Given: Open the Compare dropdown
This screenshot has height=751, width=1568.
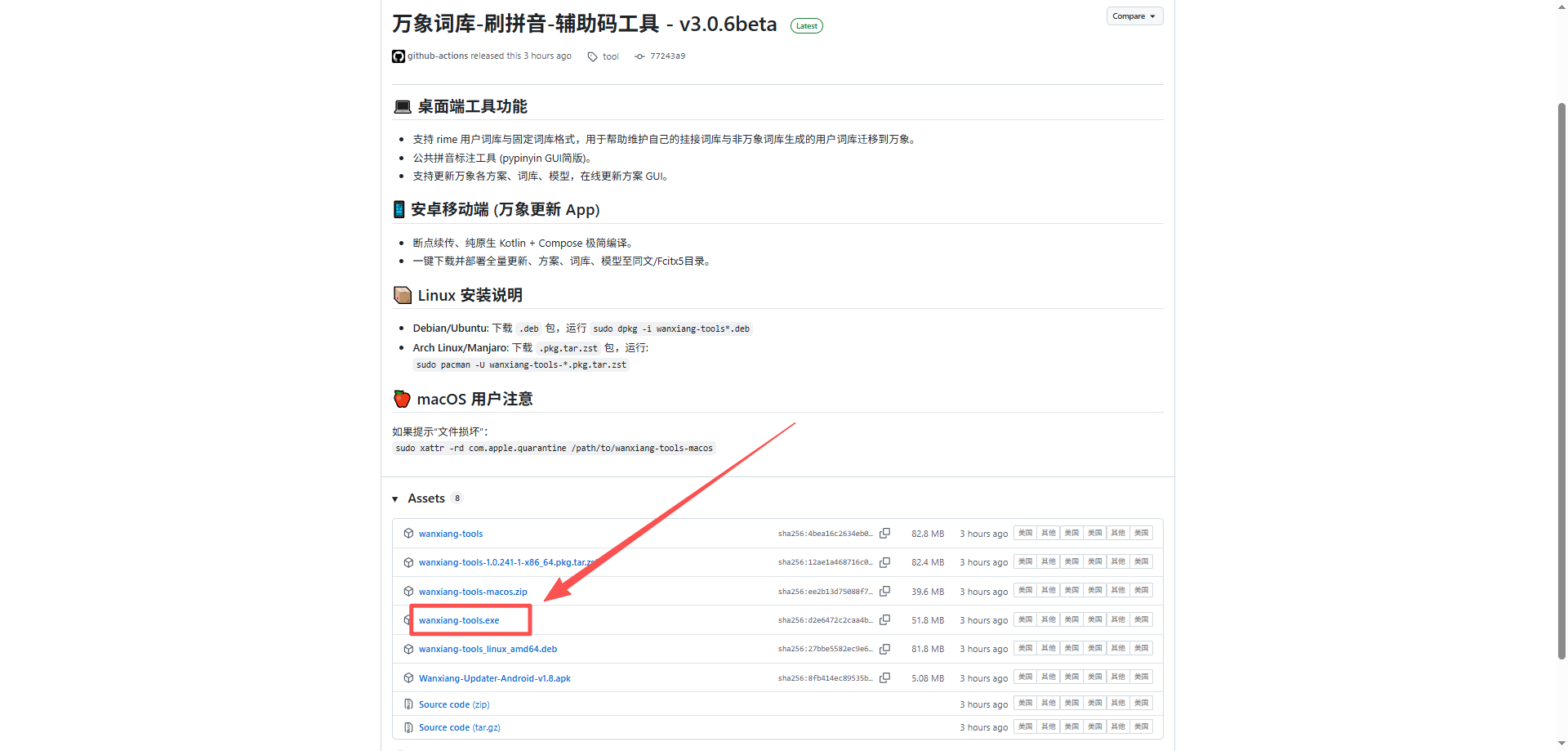Looking at the screenshot, I should coord(1134,16).
